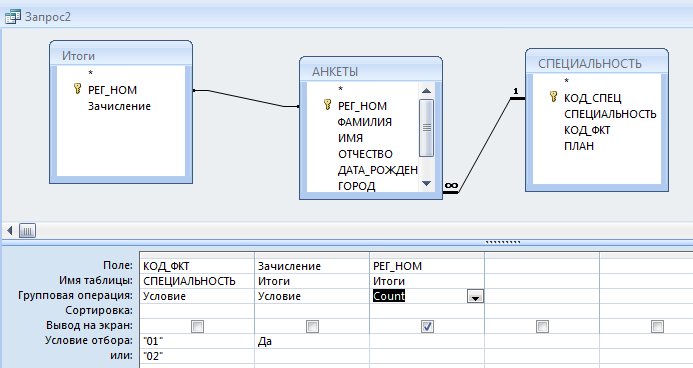Click Условие group operation for Зачисление
Image resolution: width=693 pixels, height=368 pixels.
coord(312,296)
